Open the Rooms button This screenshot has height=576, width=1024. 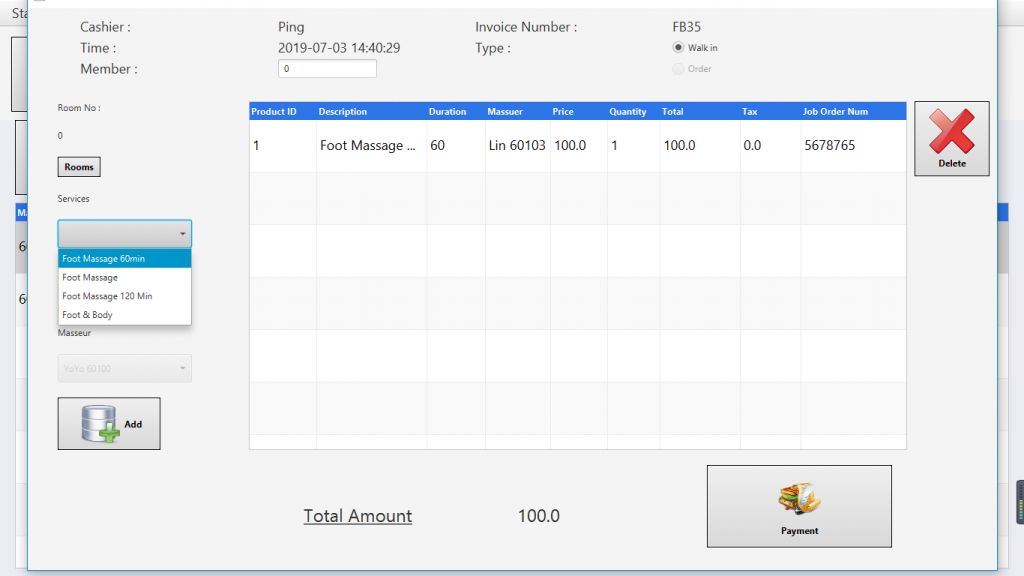coord(79,167)
